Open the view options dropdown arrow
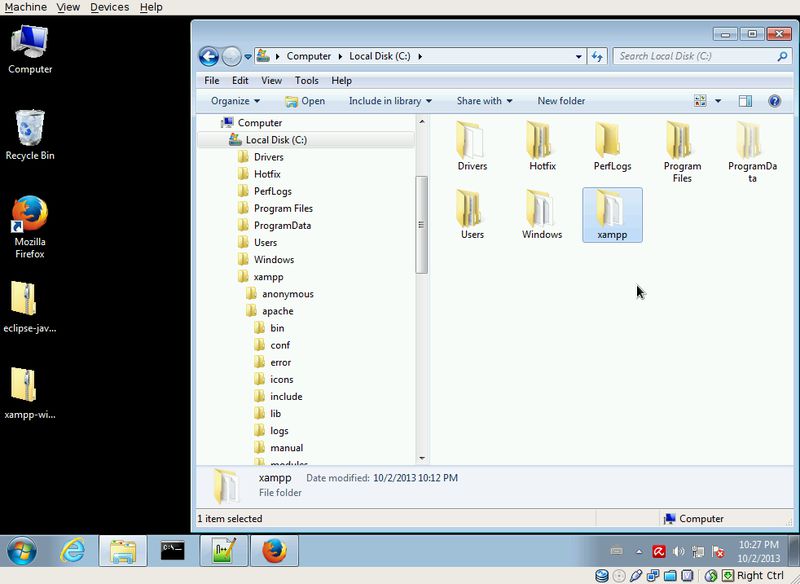The width and height of the screenshot is (800, 584). pos(718,101)
